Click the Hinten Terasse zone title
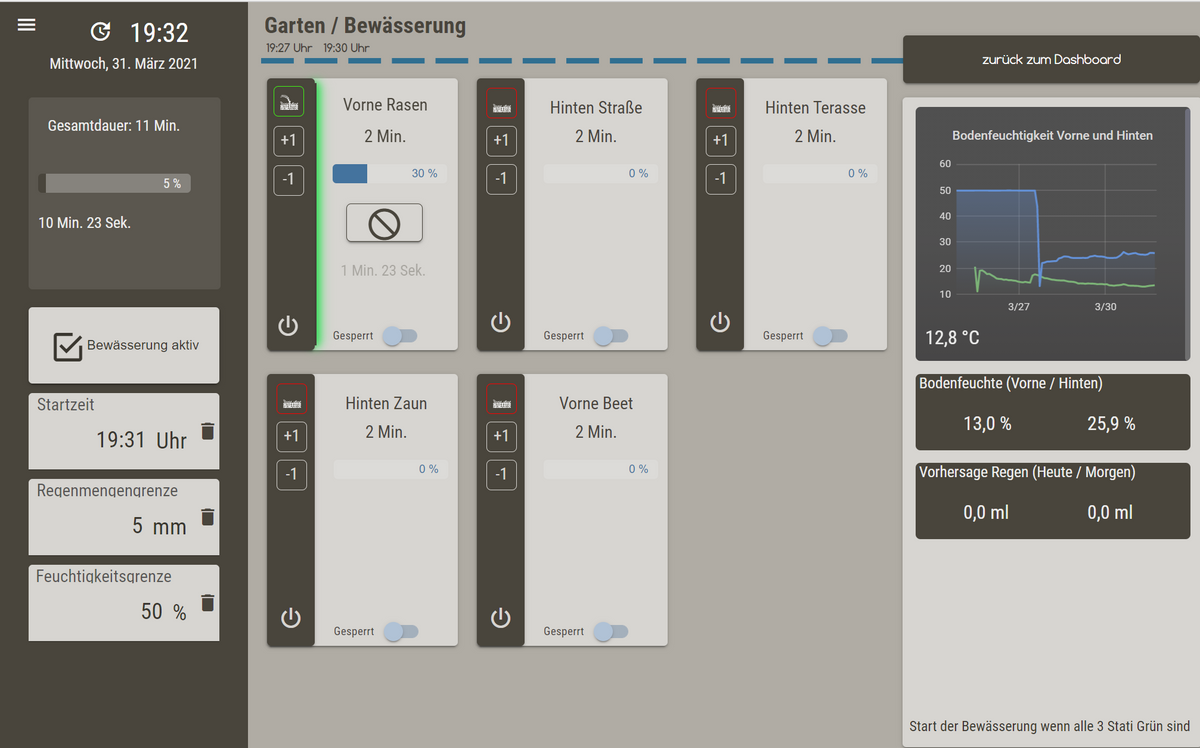The height and width of the screenshot is (748, 1200). (815, 107)
